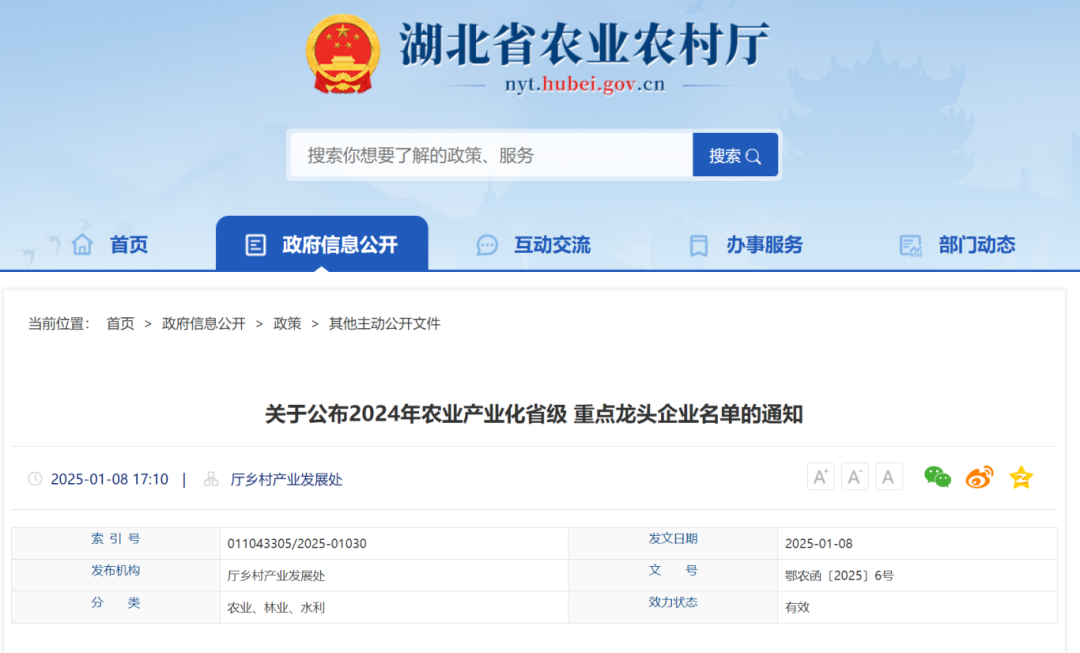Click the 搜索 search button
The image size is (1080, 653).
click(x=735, y=154)
